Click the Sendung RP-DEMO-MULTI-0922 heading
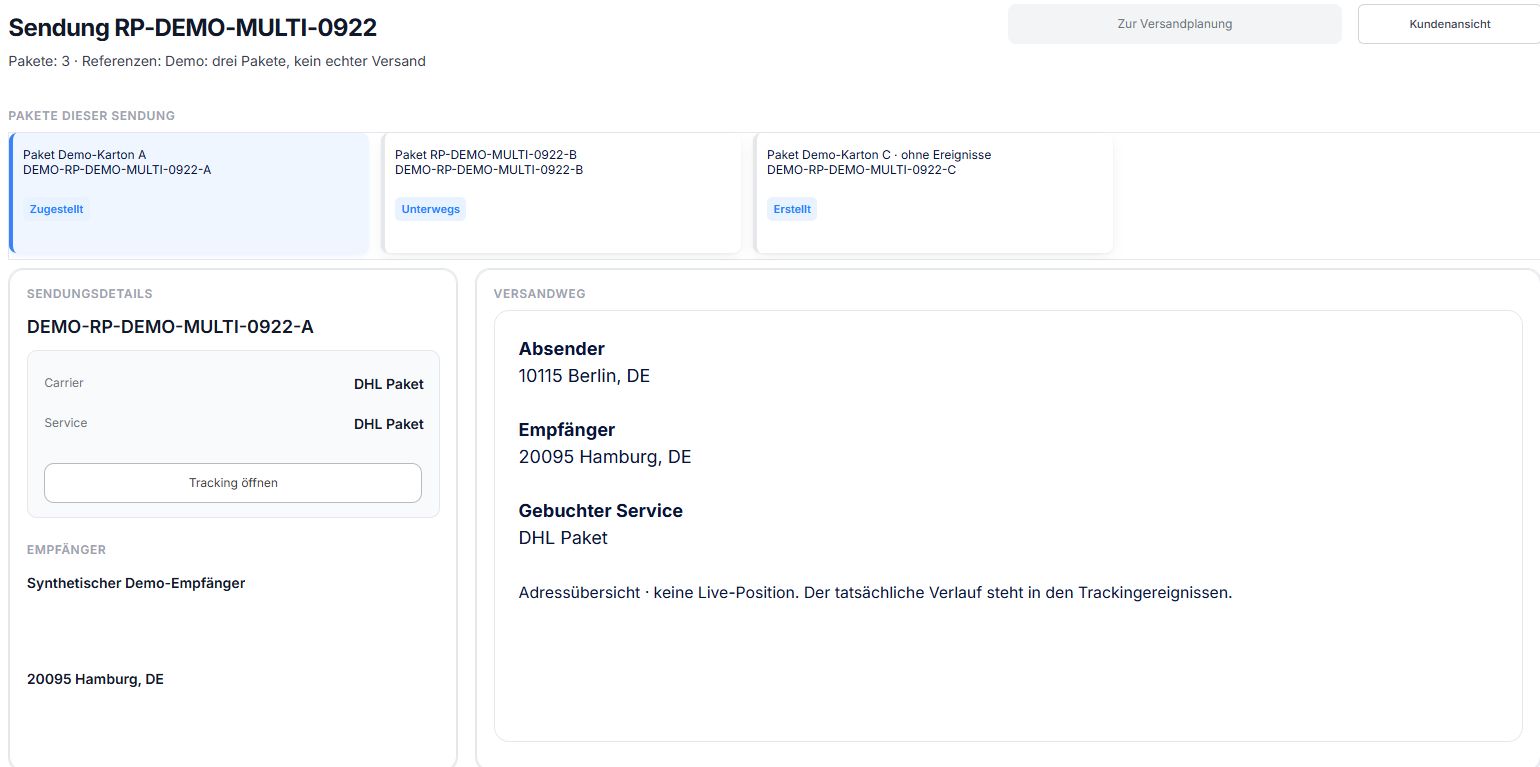 tap(193, 27)
